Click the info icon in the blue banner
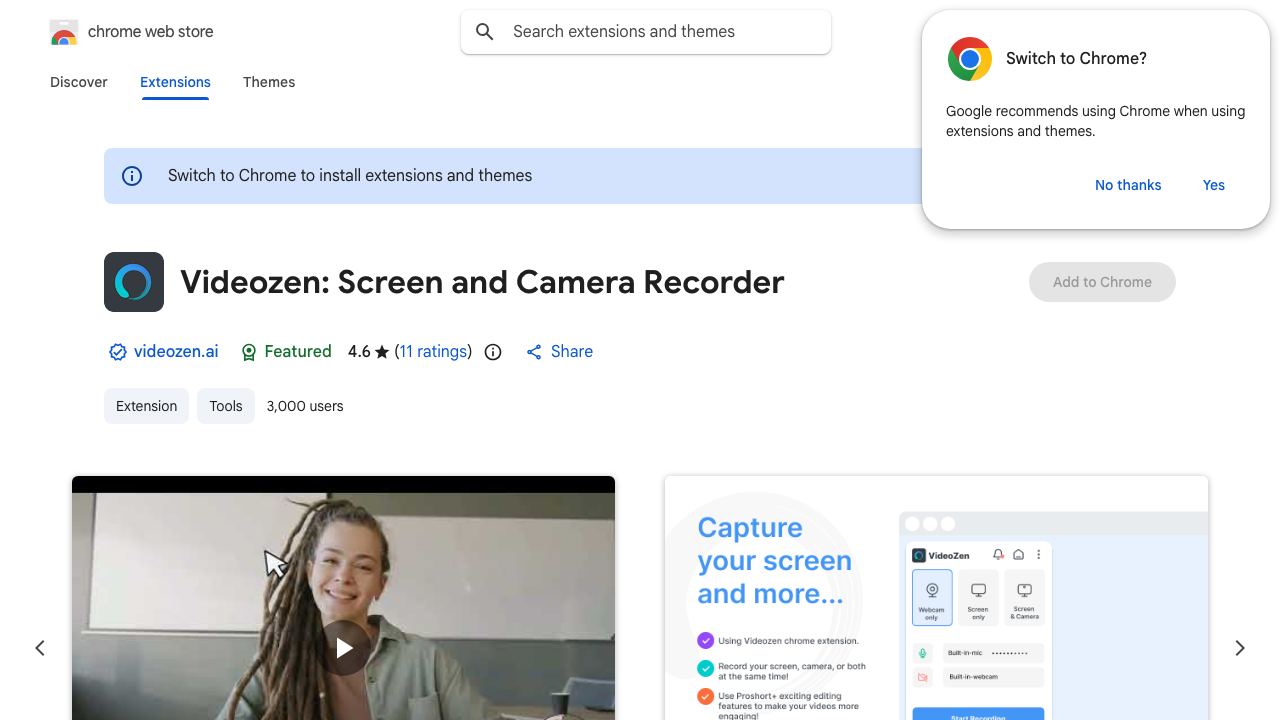The height and width of the screenshot is (720, 1280). click(x=132, y=176)
